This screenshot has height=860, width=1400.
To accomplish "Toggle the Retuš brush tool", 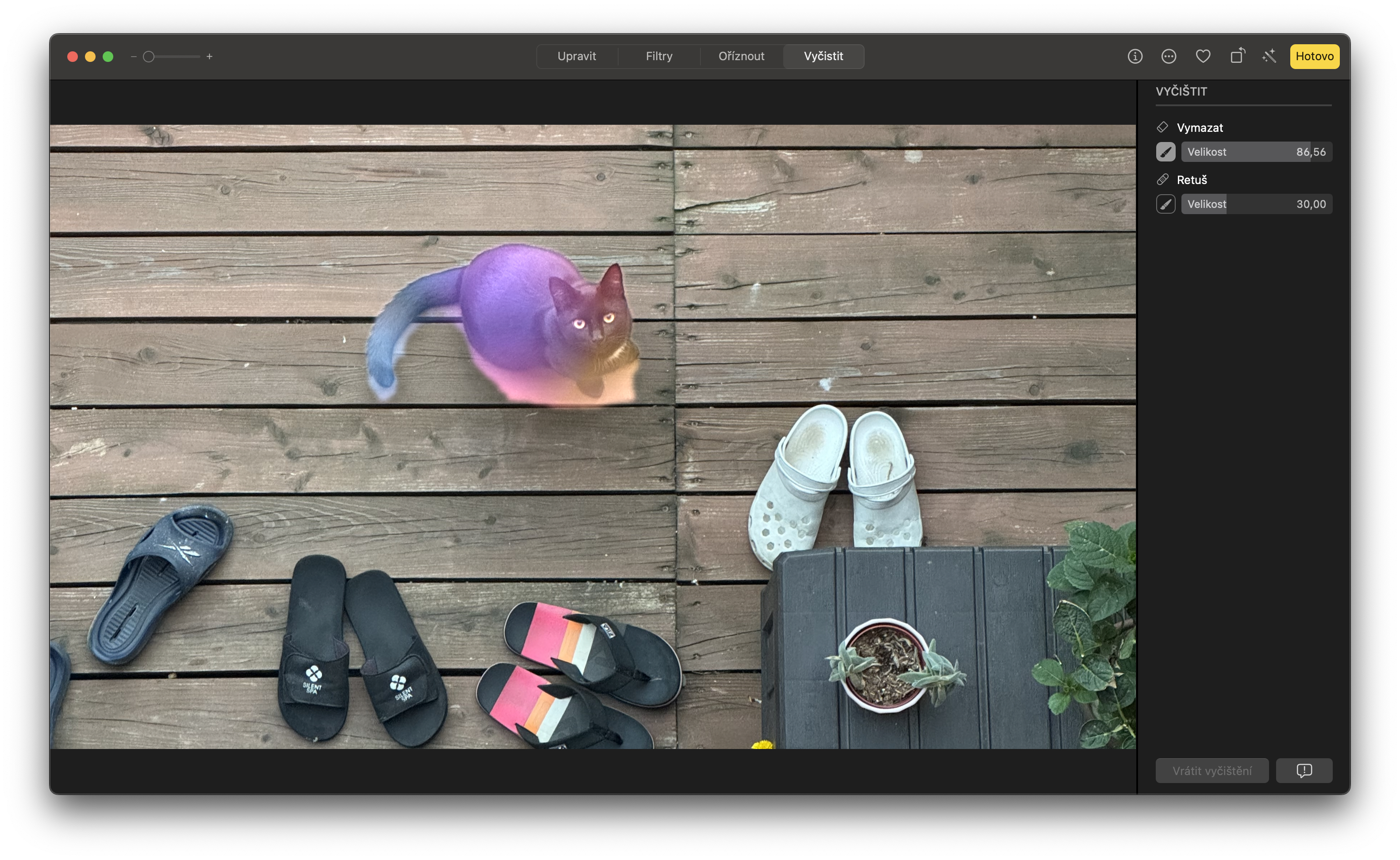I will click(1165, 204).
